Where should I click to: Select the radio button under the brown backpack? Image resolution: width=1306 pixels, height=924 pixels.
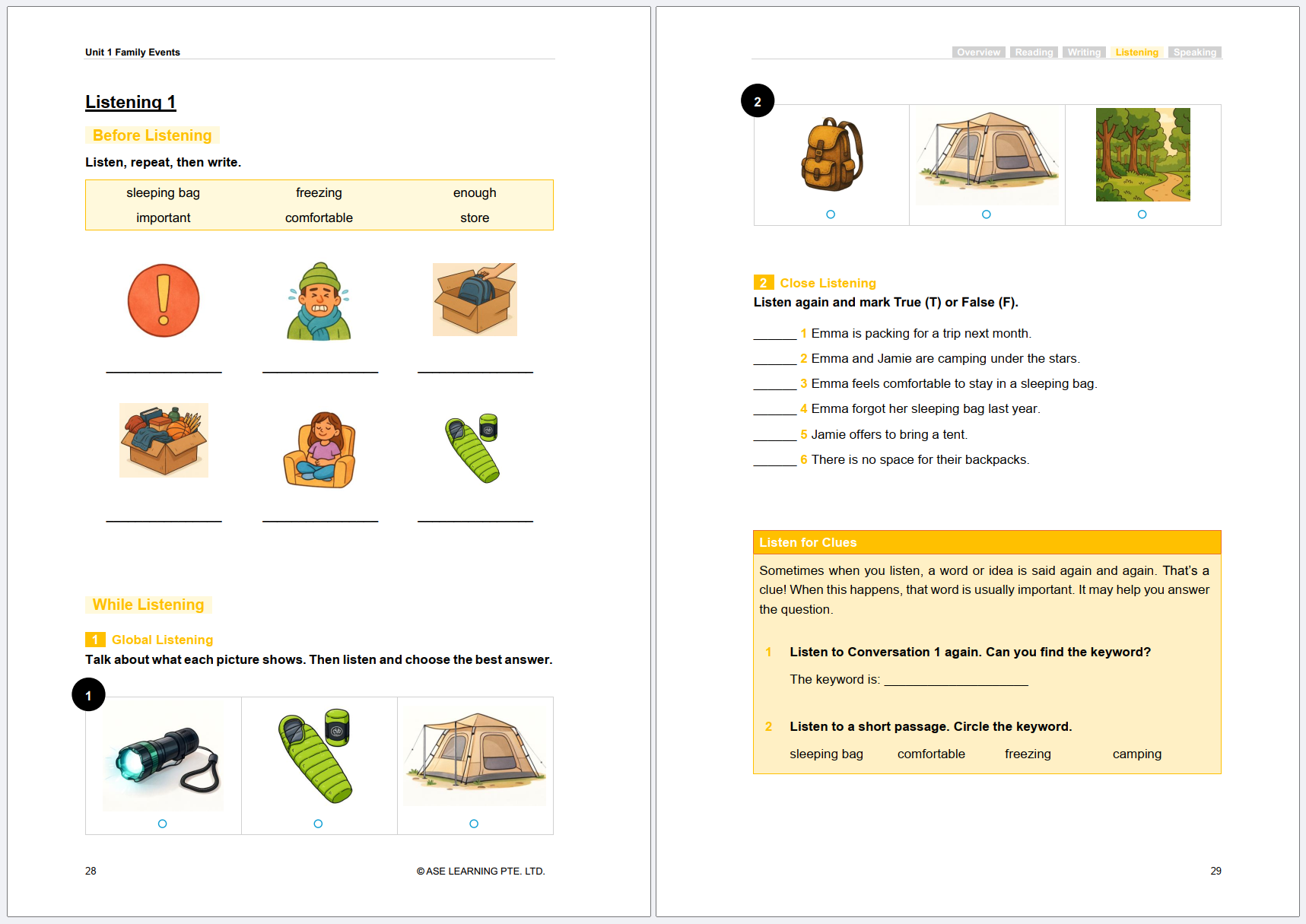(831, 214)
